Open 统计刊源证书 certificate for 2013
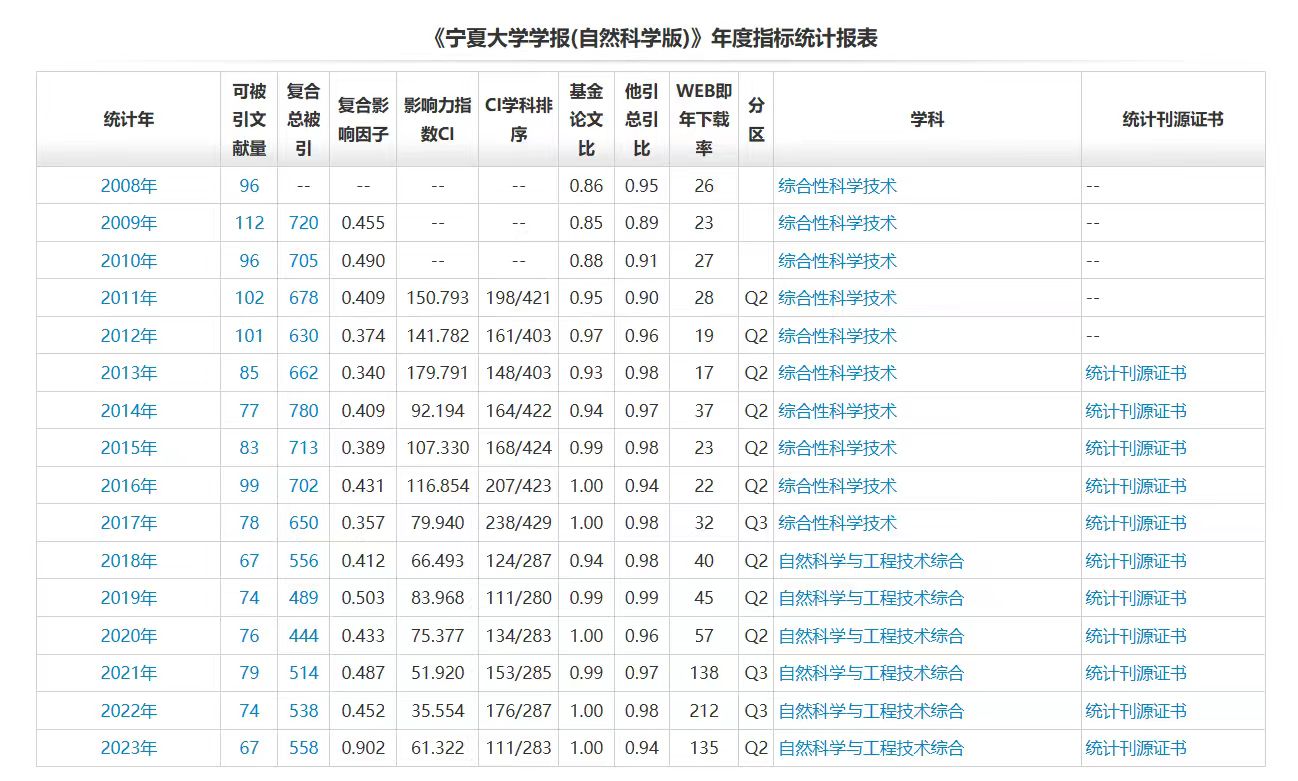 click(1135, 373)
